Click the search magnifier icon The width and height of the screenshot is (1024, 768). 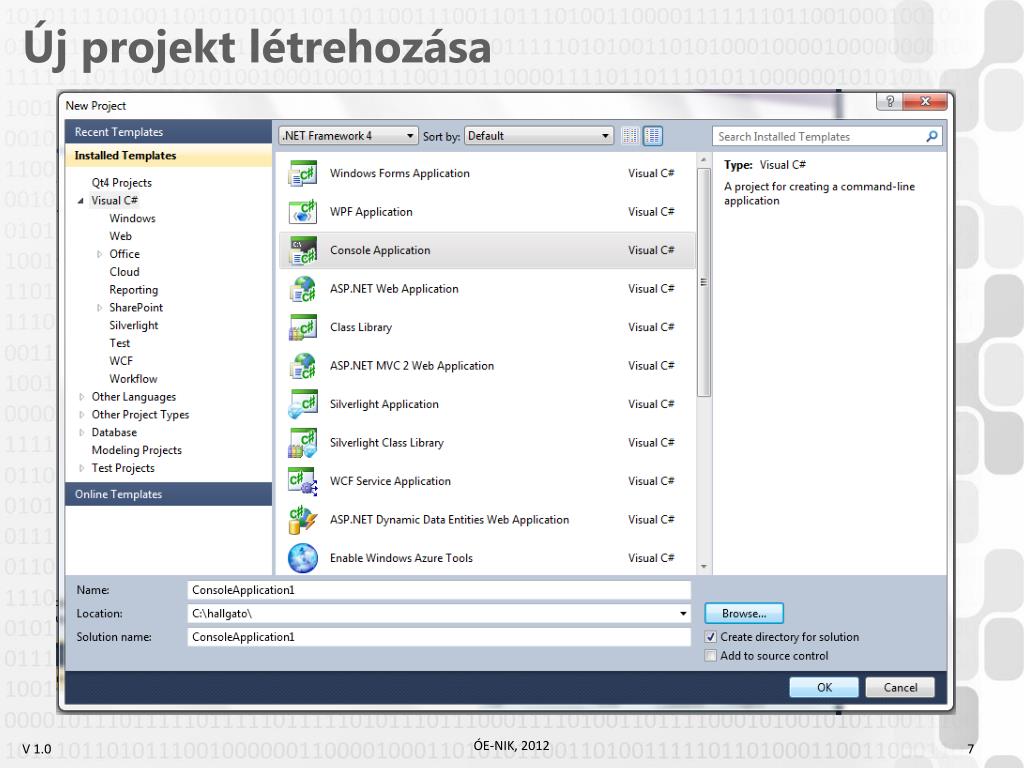932,136
